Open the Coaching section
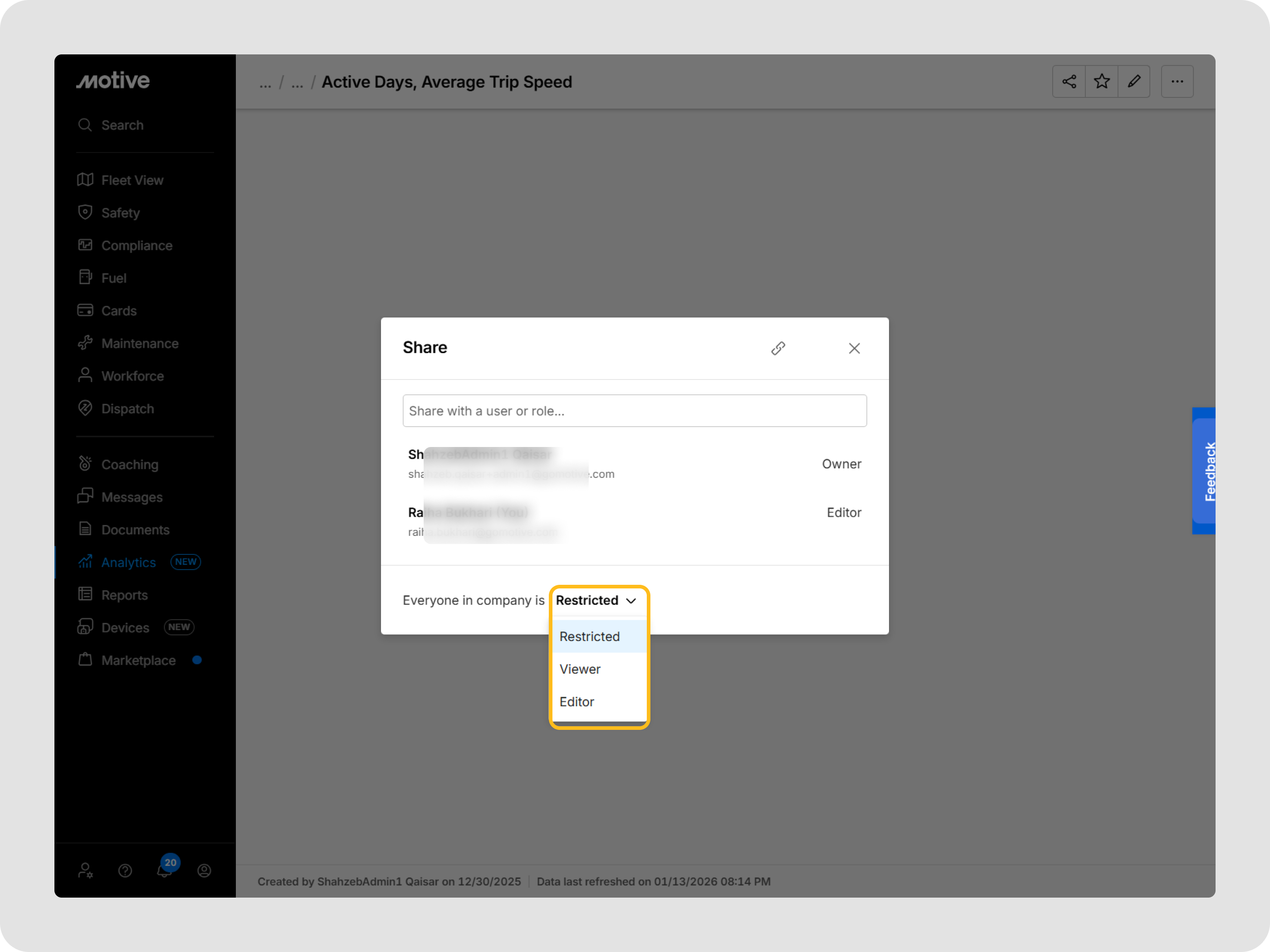 point(130,464)
